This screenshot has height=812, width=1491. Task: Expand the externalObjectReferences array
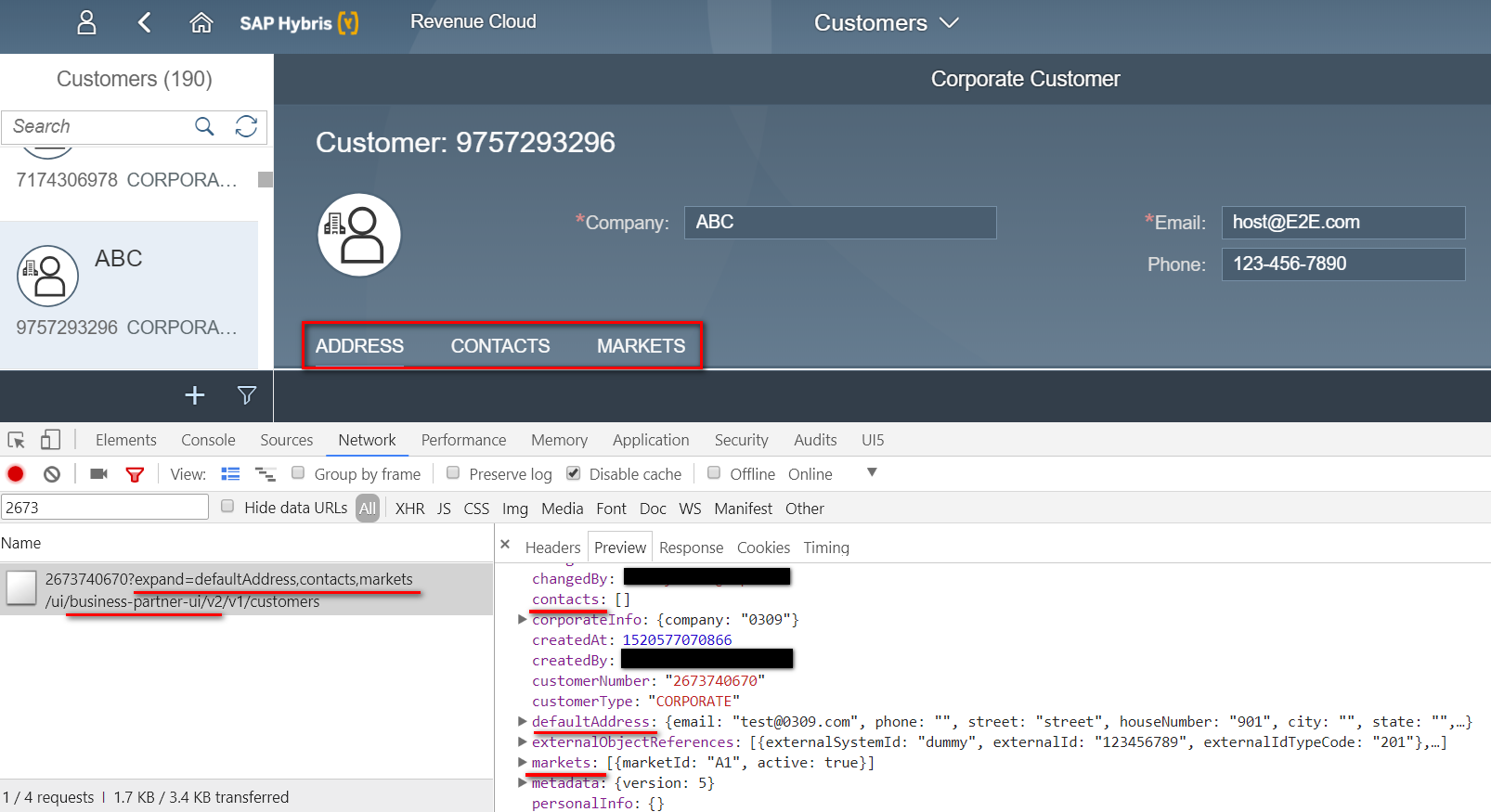523,741
